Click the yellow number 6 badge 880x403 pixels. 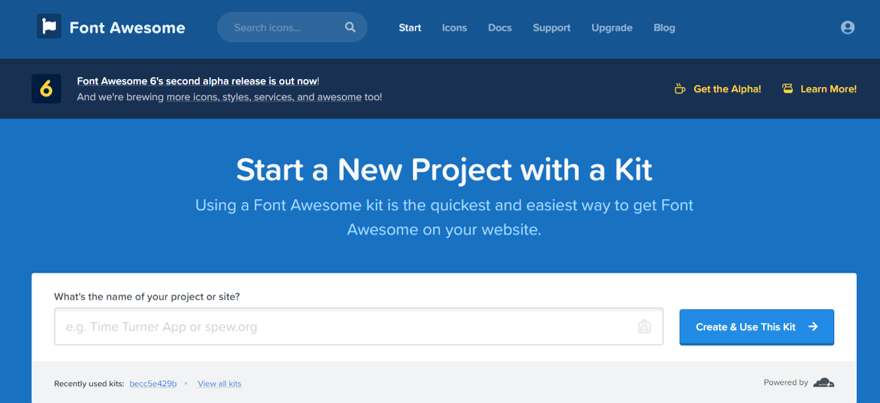tap(47, 89)
